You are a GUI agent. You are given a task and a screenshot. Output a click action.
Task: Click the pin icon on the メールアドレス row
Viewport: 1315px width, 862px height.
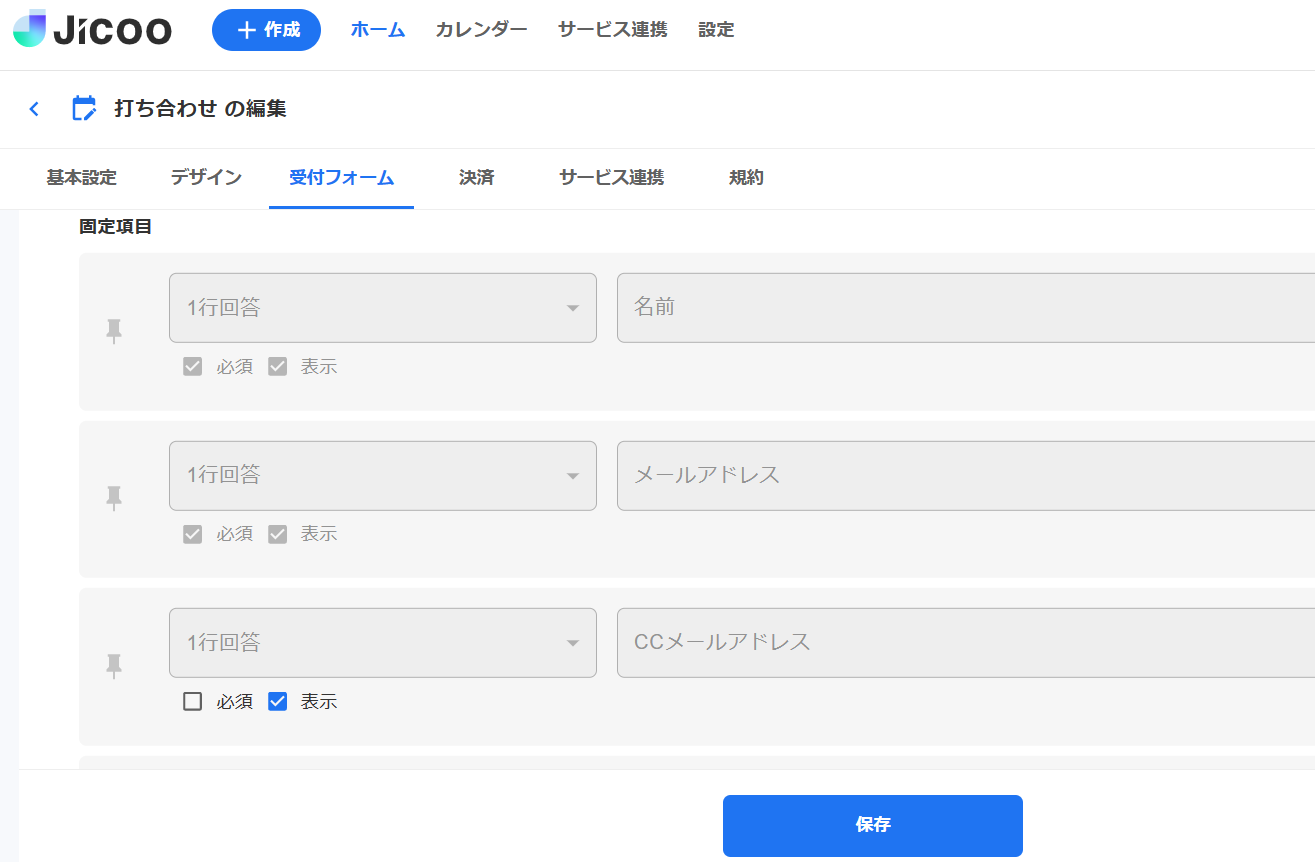(x=115, y=497)
